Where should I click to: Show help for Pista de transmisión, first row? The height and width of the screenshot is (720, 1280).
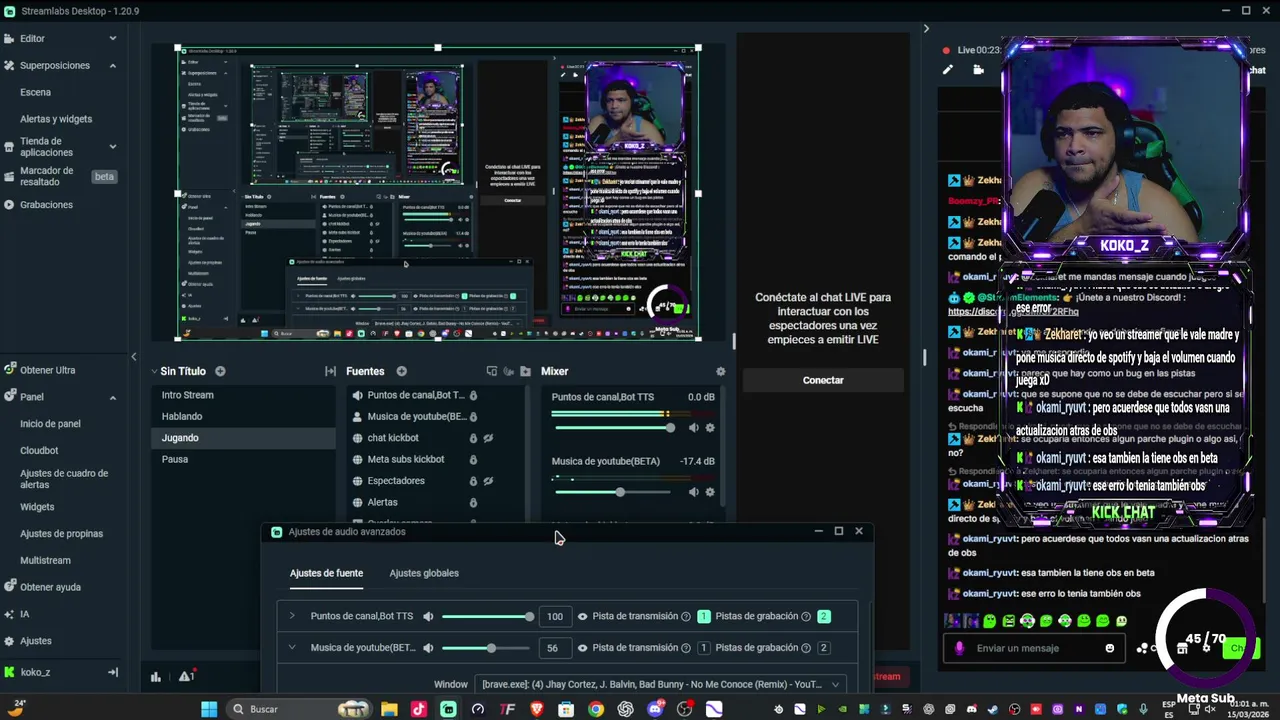tap(685, 616)
